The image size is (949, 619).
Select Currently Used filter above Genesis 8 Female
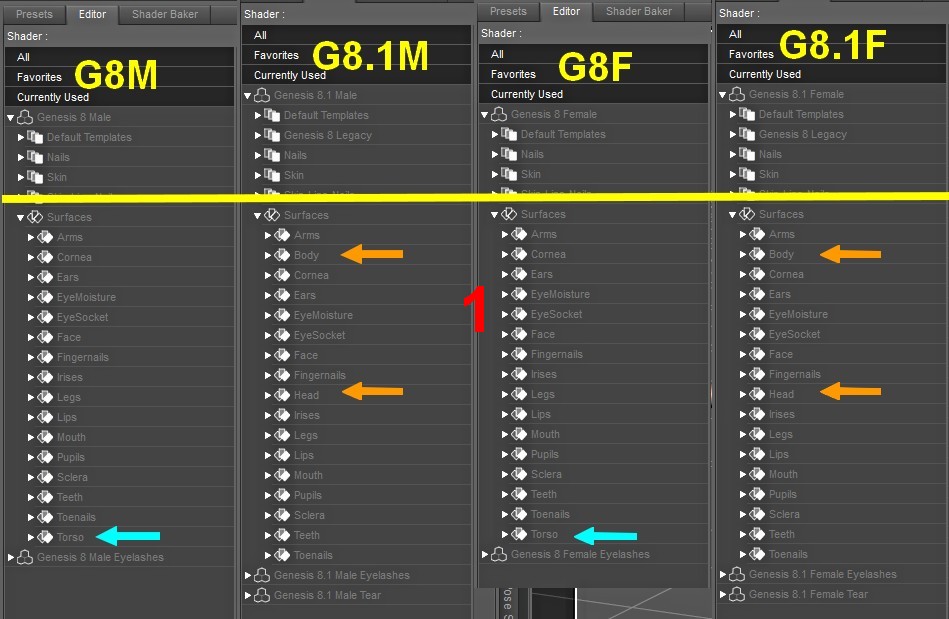tap(593, 94)
